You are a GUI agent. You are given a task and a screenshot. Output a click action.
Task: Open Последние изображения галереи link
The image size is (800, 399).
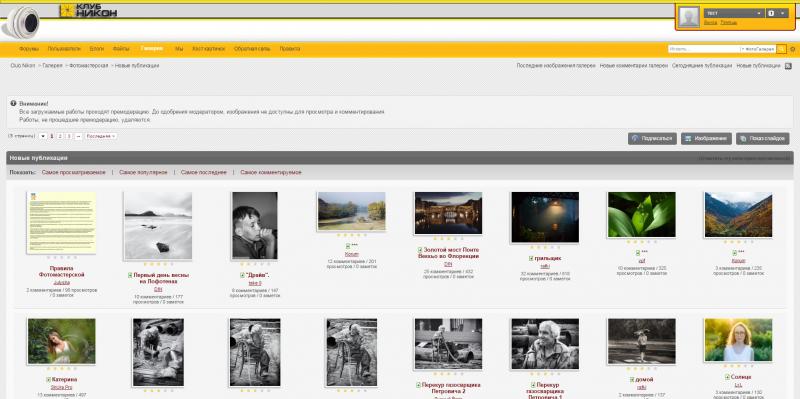click(556, 66)
